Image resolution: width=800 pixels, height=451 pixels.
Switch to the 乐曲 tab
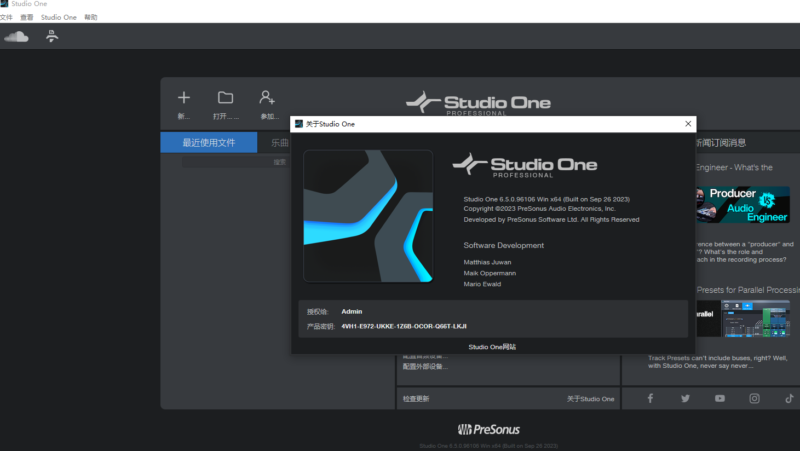point(279,143)
